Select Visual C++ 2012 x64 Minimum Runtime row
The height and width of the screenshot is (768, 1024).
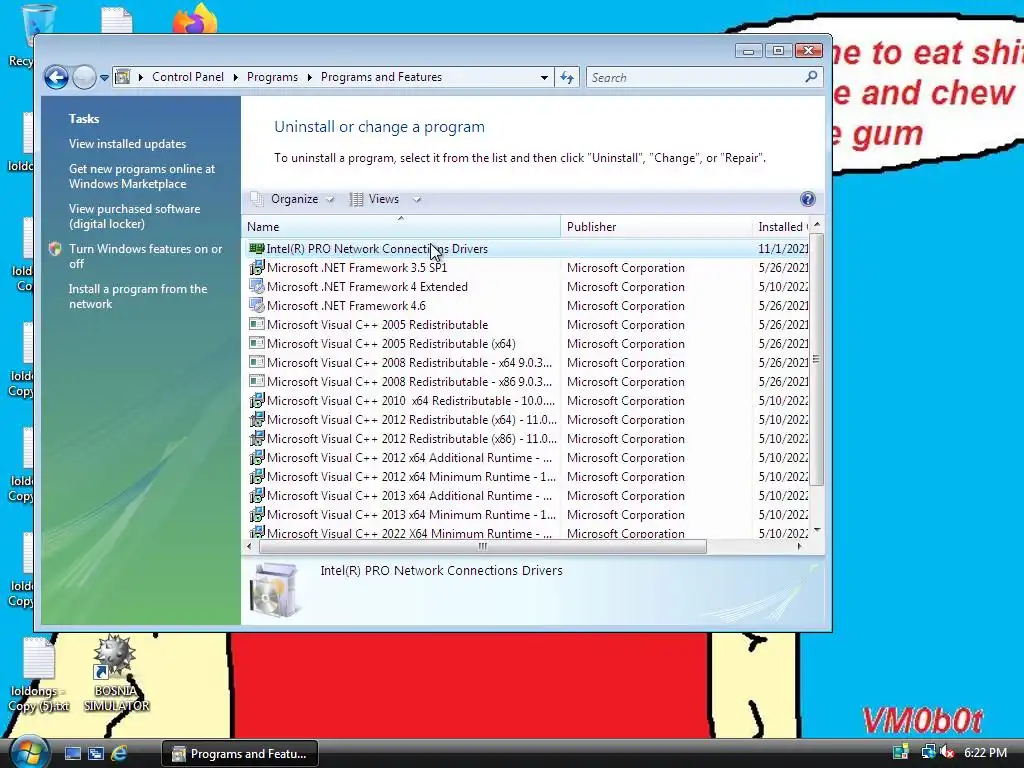click(528, 477)
